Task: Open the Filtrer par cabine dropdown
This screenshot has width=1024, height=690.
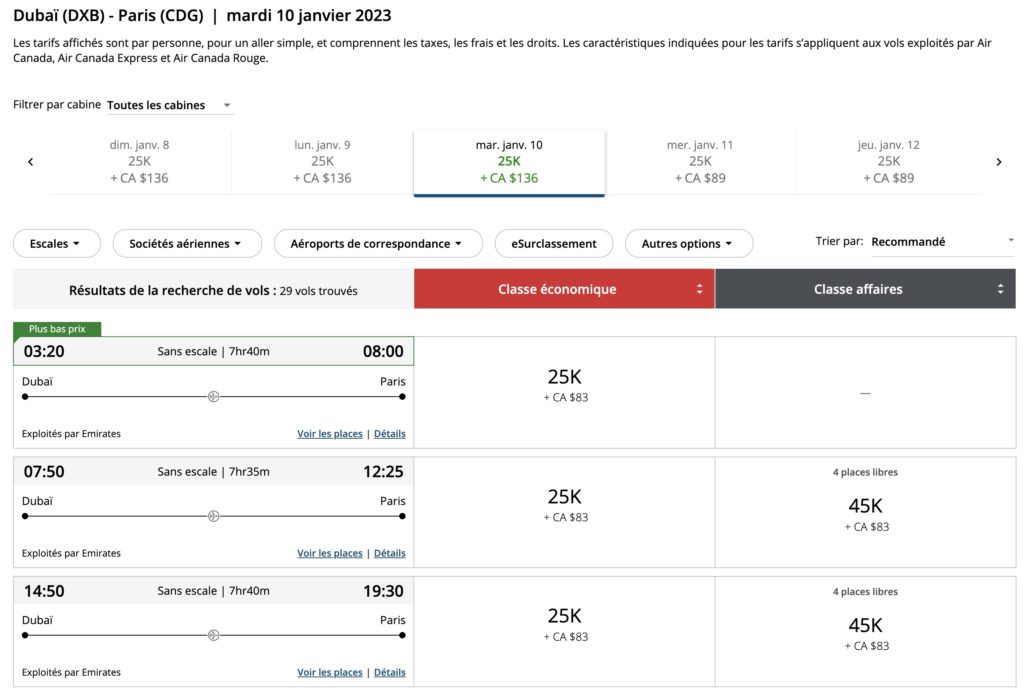Action: 169,105
